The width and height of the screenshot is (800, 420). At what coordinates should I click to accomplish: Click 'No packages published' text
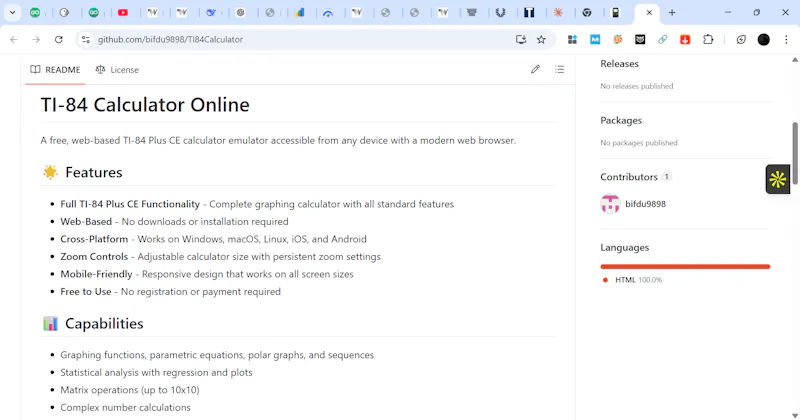pos(639,143)
